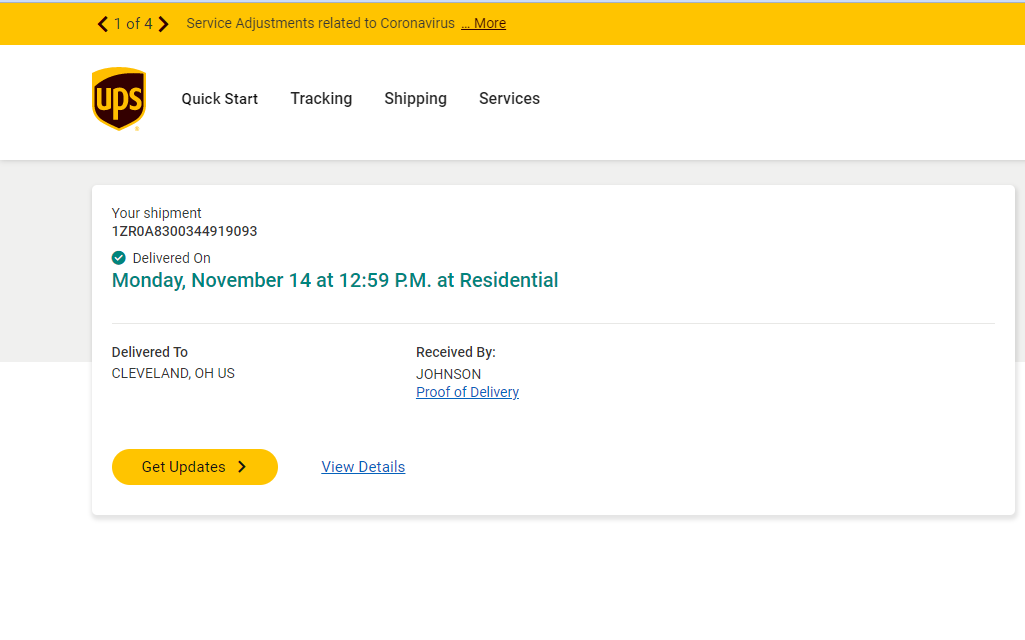Click the receiver name JOHNSON
Screen dimensions: 1025x640
(448, 374)
